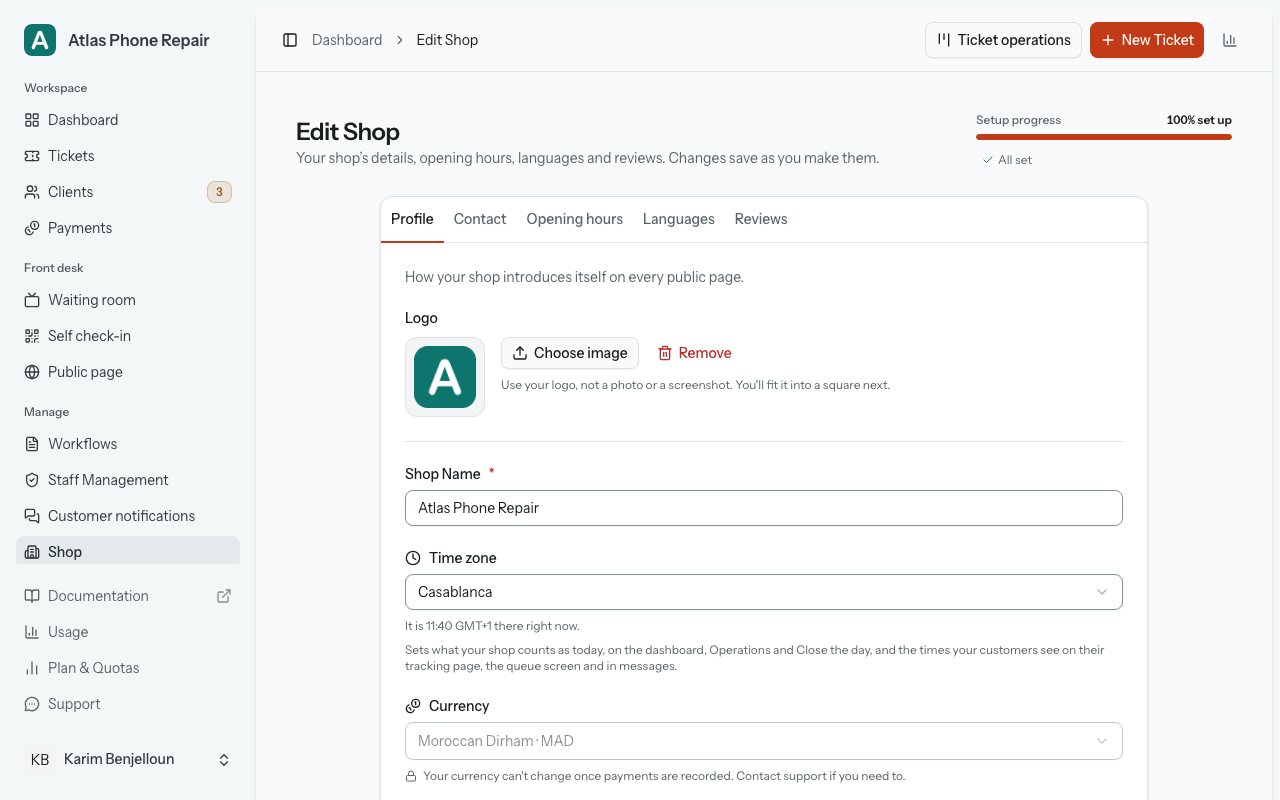Click the 'All set' status text
Image resolution: width=1280 pixels, height=800 pixels.
pos(1015,160)
